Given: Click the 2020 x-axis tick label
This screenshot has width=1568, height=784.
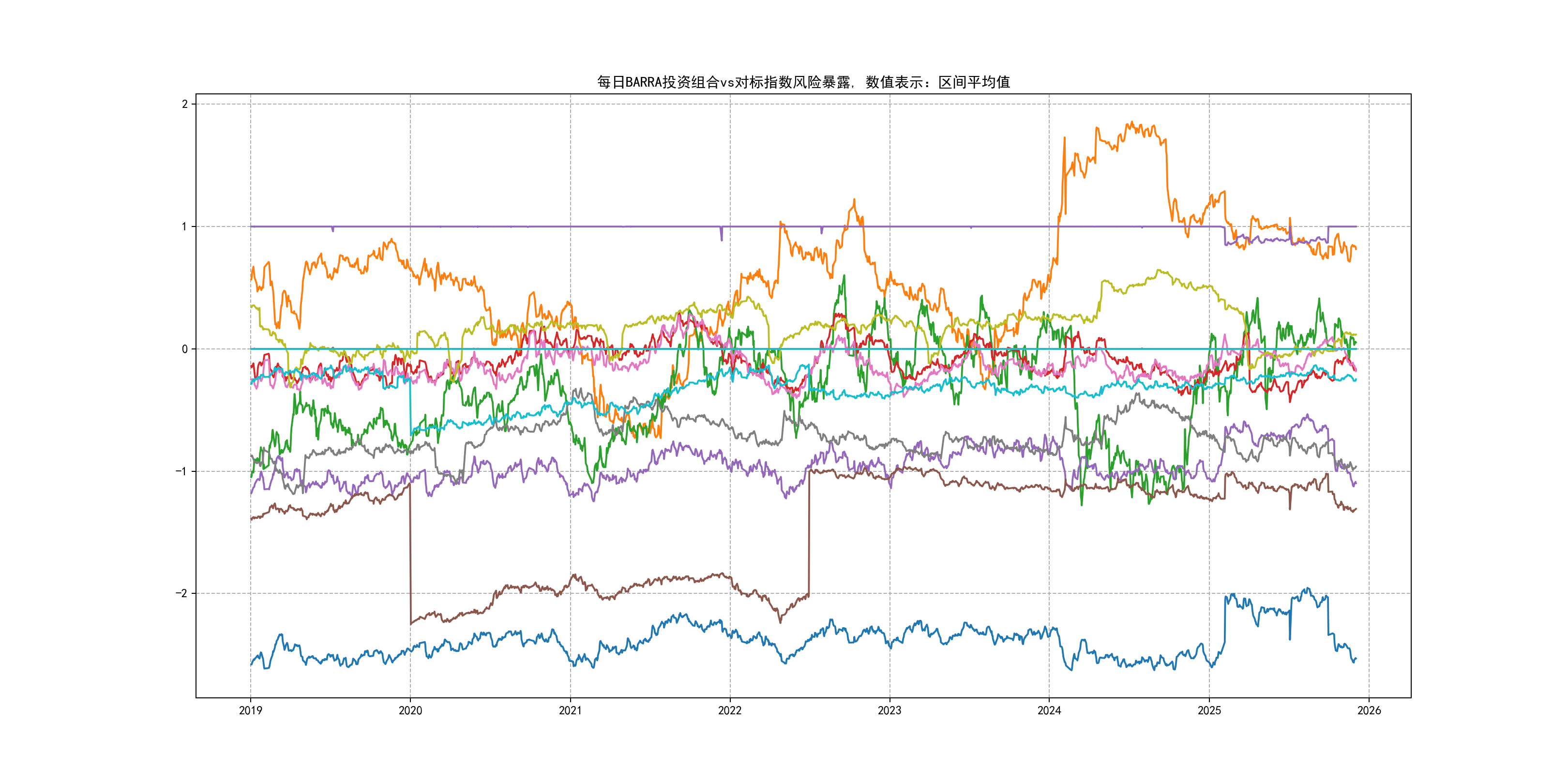Looking at the screenshot, I should pos(410,710).
